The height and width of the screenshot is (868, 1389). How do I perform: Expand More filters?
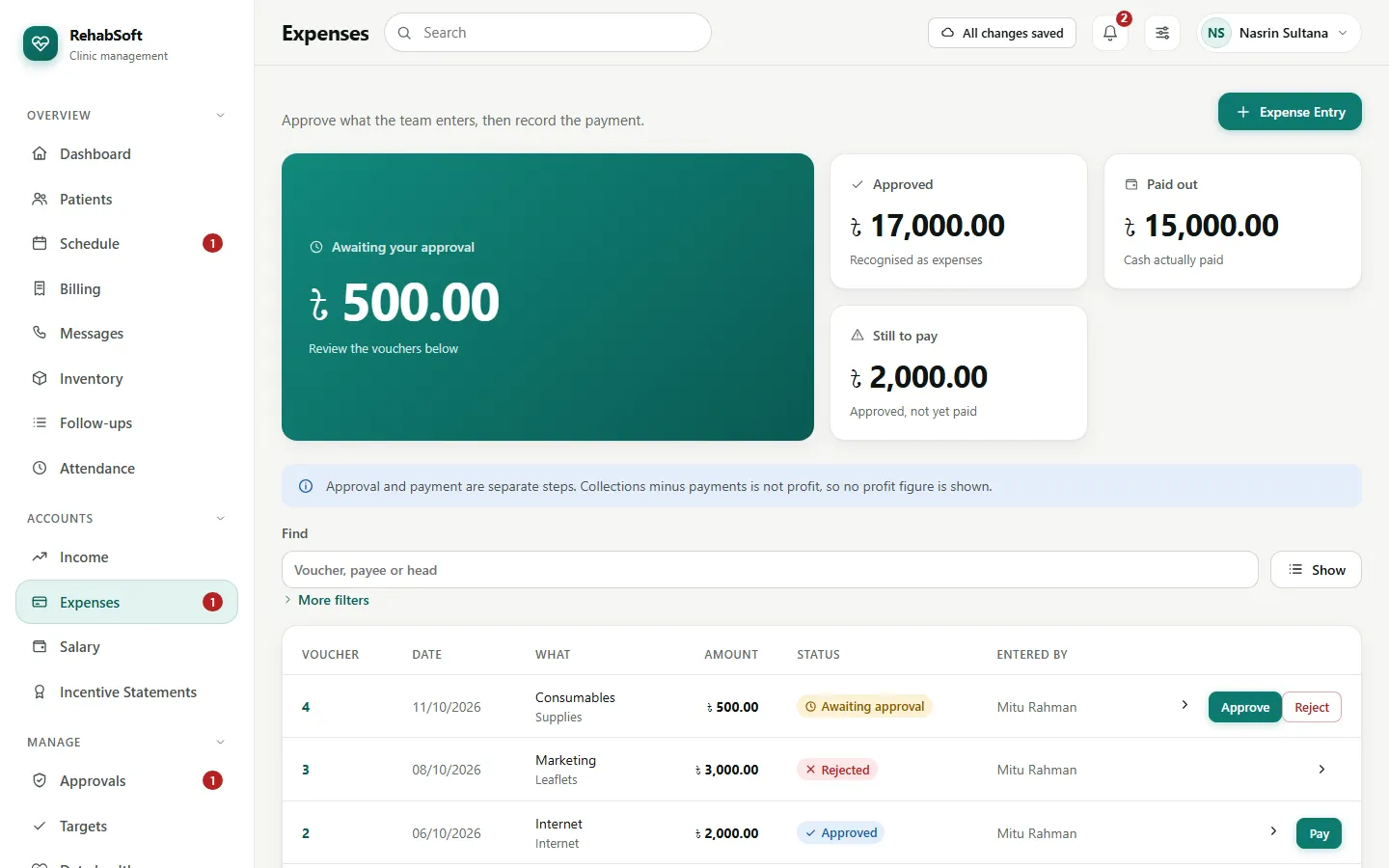[326, 600]
